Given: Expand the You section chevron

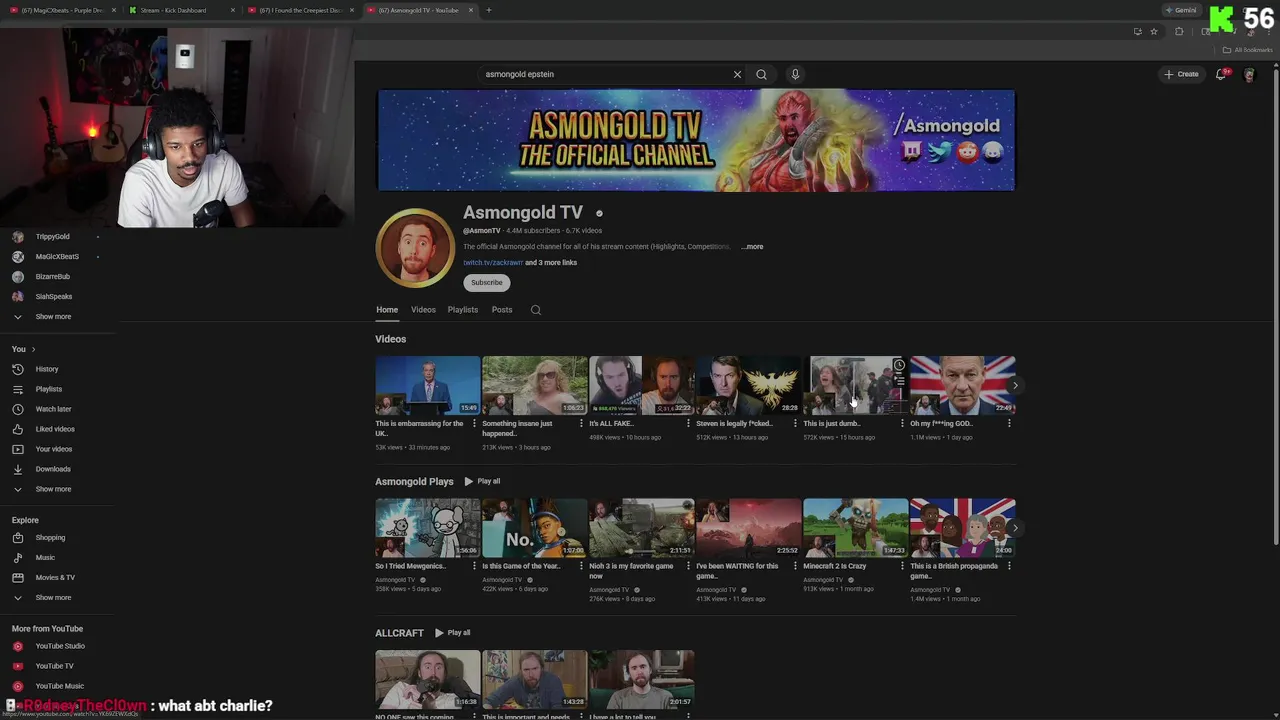Looking at the screenshot, I should click(33, 349).
